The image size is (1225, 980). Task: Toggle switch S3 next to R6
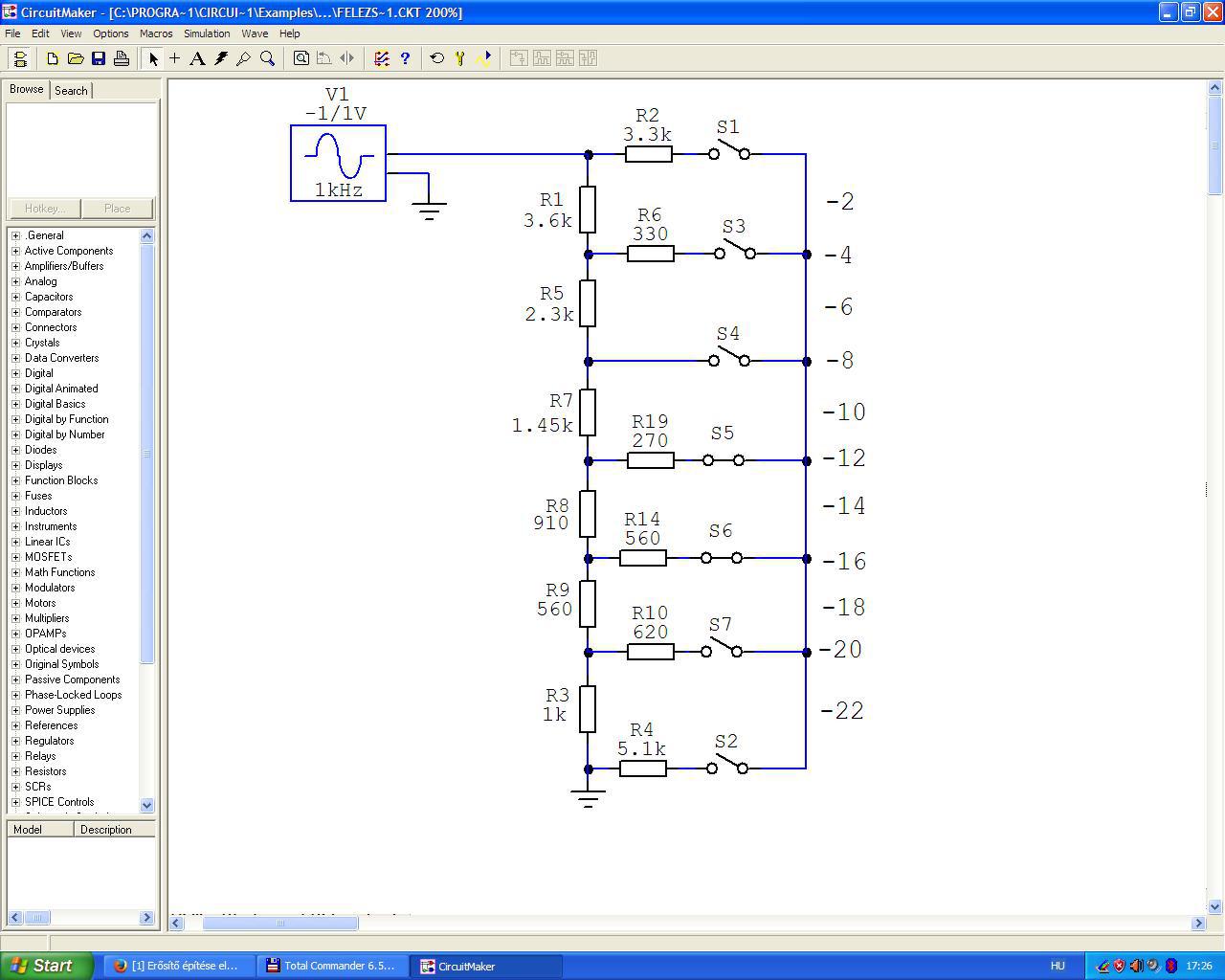[x=735, y=251]
